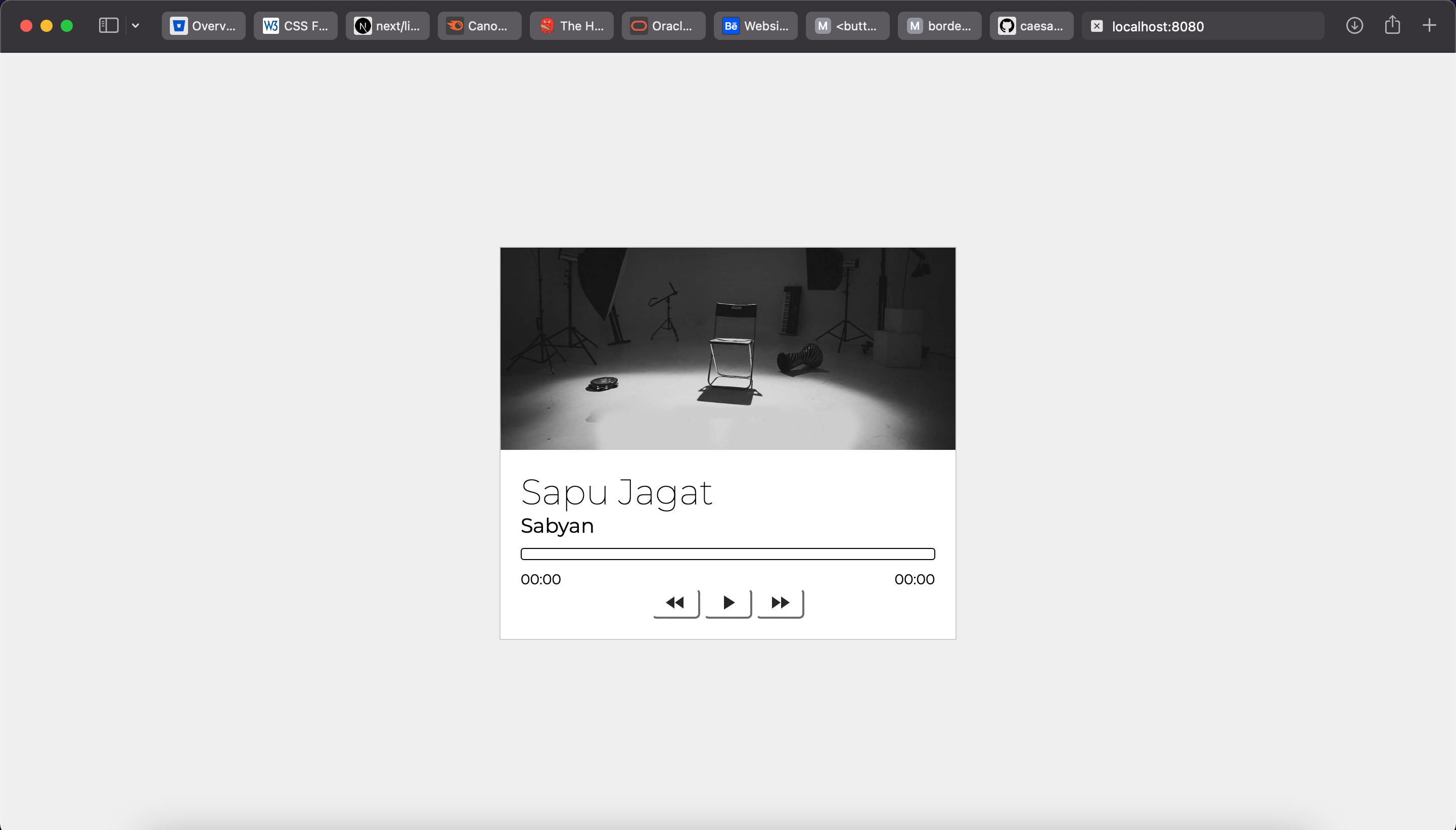Open the caesa... GitHub tab
Image resolution: width=1456 pixels, height=830 pixels.
click(1031, 26)
